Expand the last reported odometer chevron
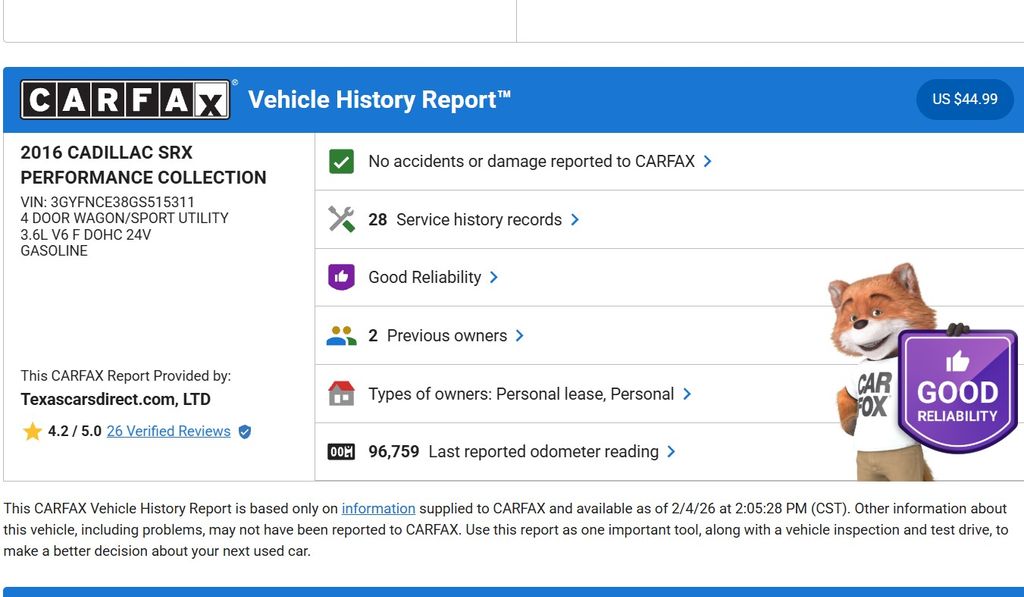The image size is (1024, 597). (671, 452)
